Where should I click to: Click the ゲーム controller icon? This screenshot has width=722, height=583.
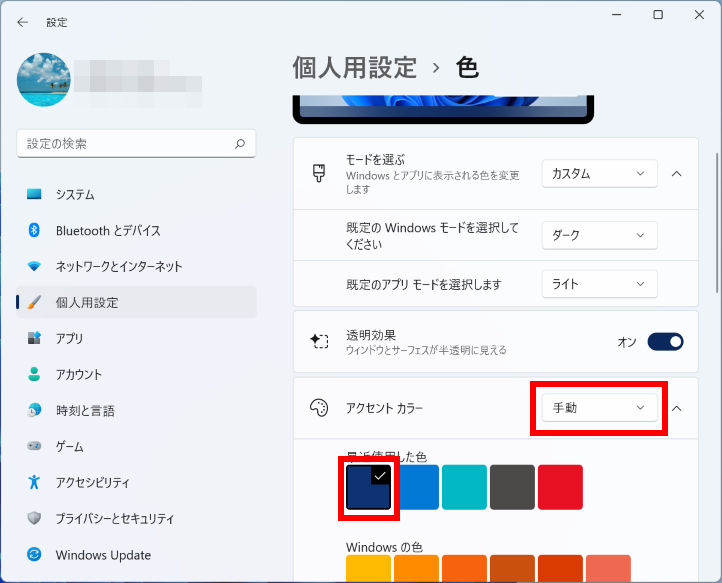coord(34,446)
